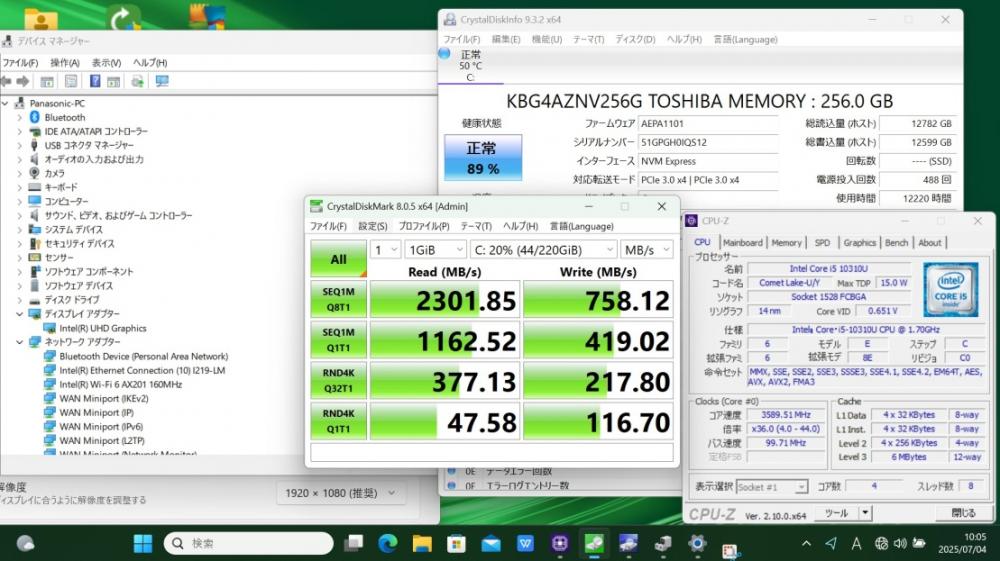Switch to Mainboard tab in CPU-Z

[x=742, y=243]
